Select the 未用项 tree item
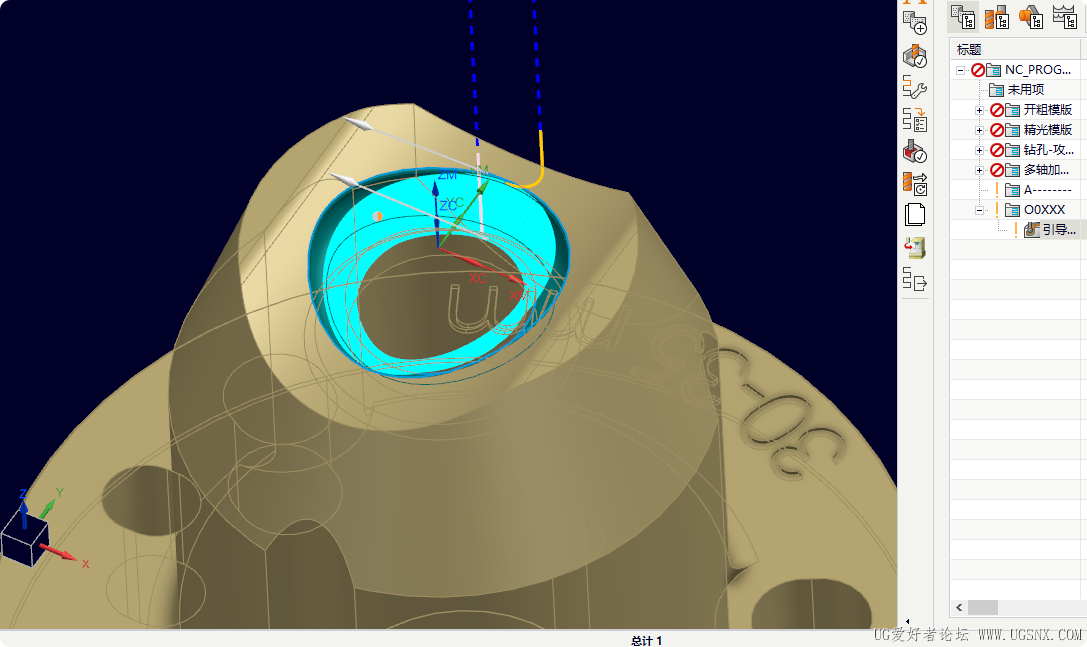The width and height of the screenshot is (1087, 647). (1025, 89)
